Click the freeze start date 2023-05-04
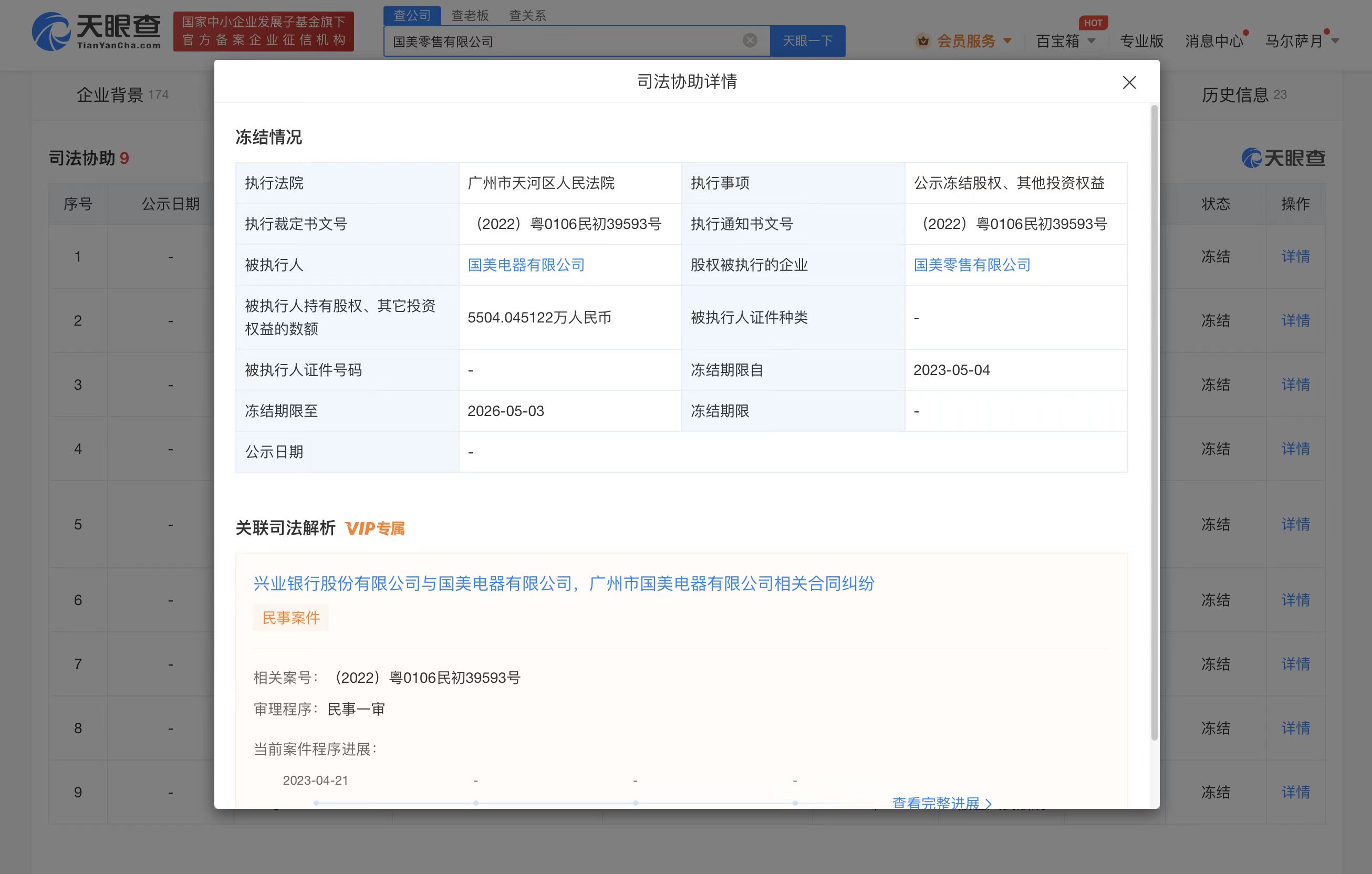This screenshot has width=1372, height=874. 951,370
